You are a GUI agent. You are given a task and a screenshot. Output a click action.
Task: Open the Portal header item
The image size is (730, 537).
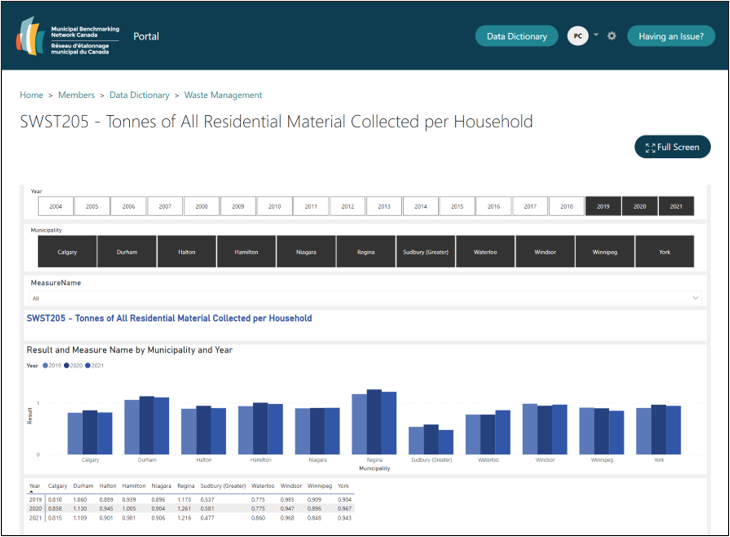click(146, 37)
